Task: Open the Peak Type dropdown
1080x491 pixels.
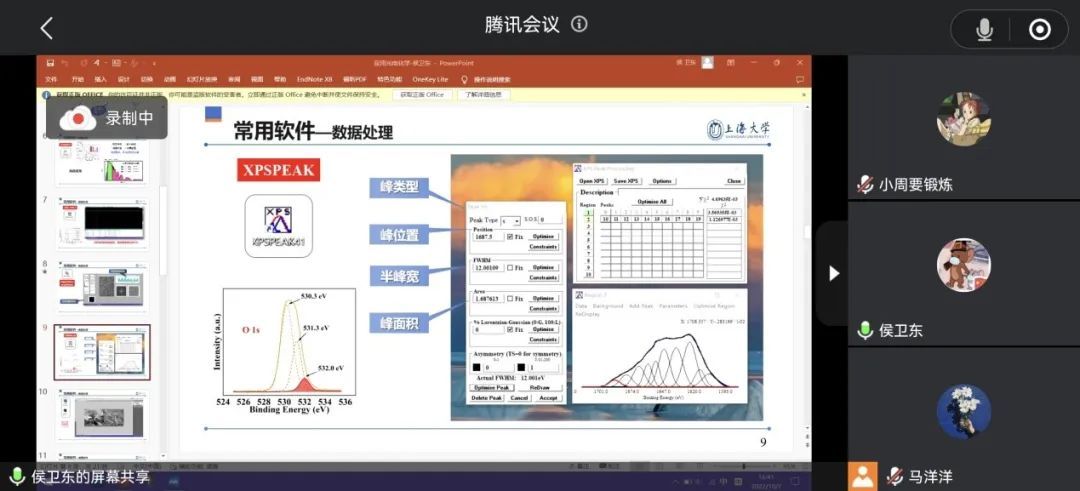Action: pos(510,220)
